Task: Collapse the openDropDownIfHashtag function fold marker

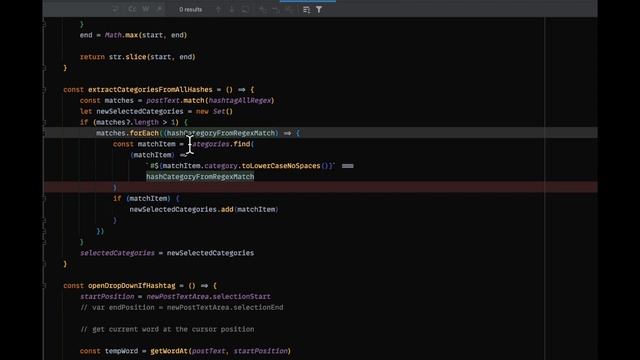Action: tap(44, 286)
